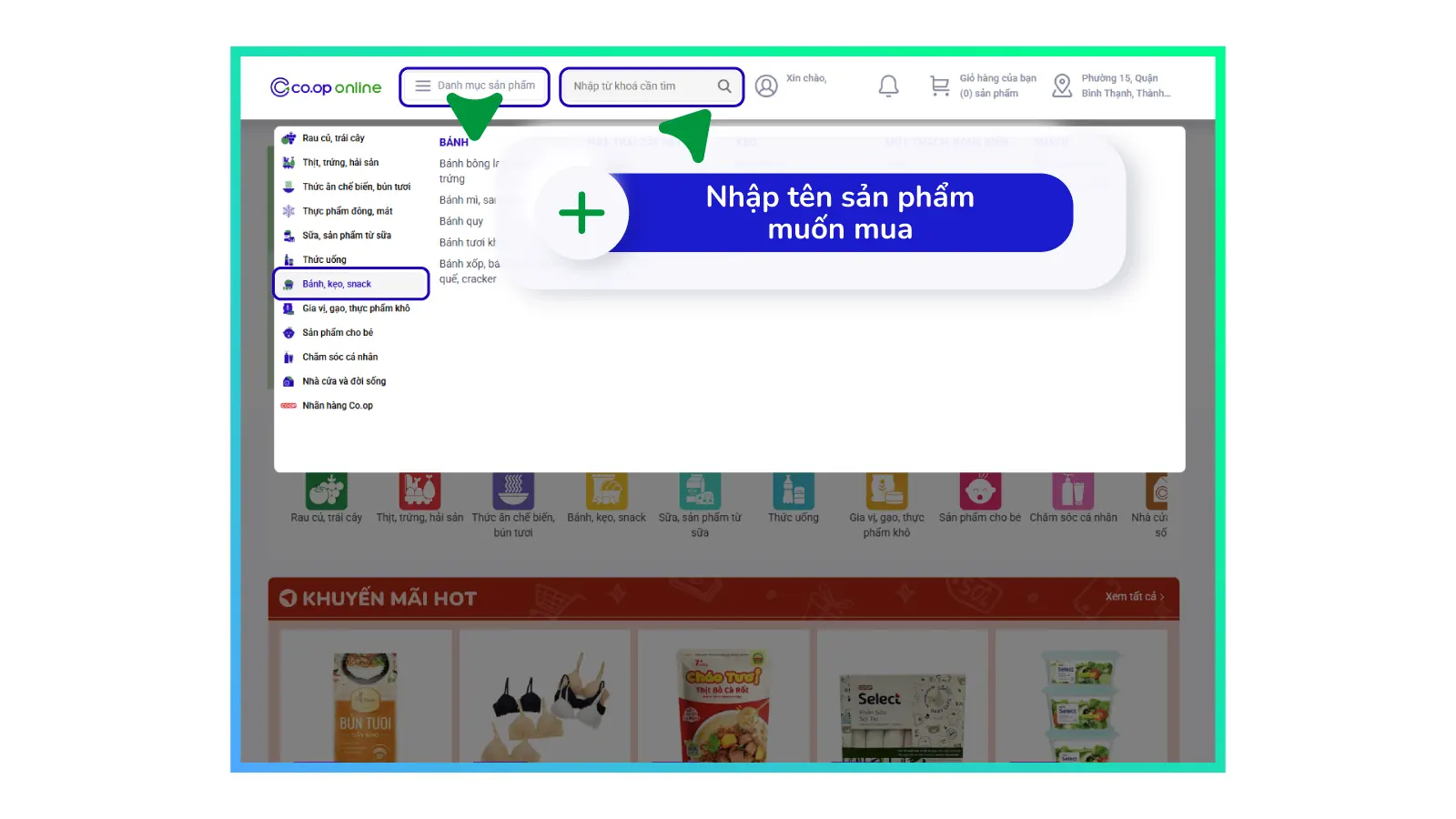Click the Co.op Online logo
This screenshot has height=819, width=1456.
325,86
